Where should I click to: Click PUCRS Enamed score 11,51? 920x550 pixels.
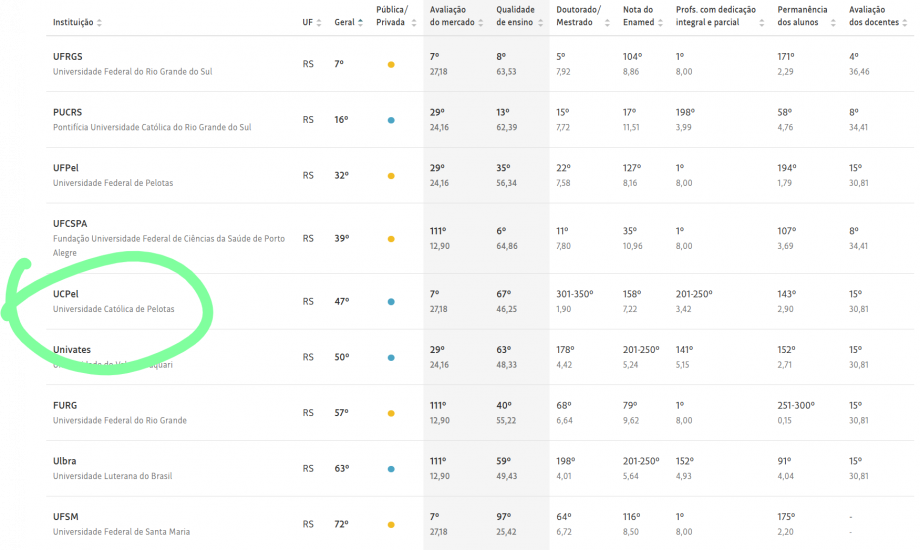631,127
